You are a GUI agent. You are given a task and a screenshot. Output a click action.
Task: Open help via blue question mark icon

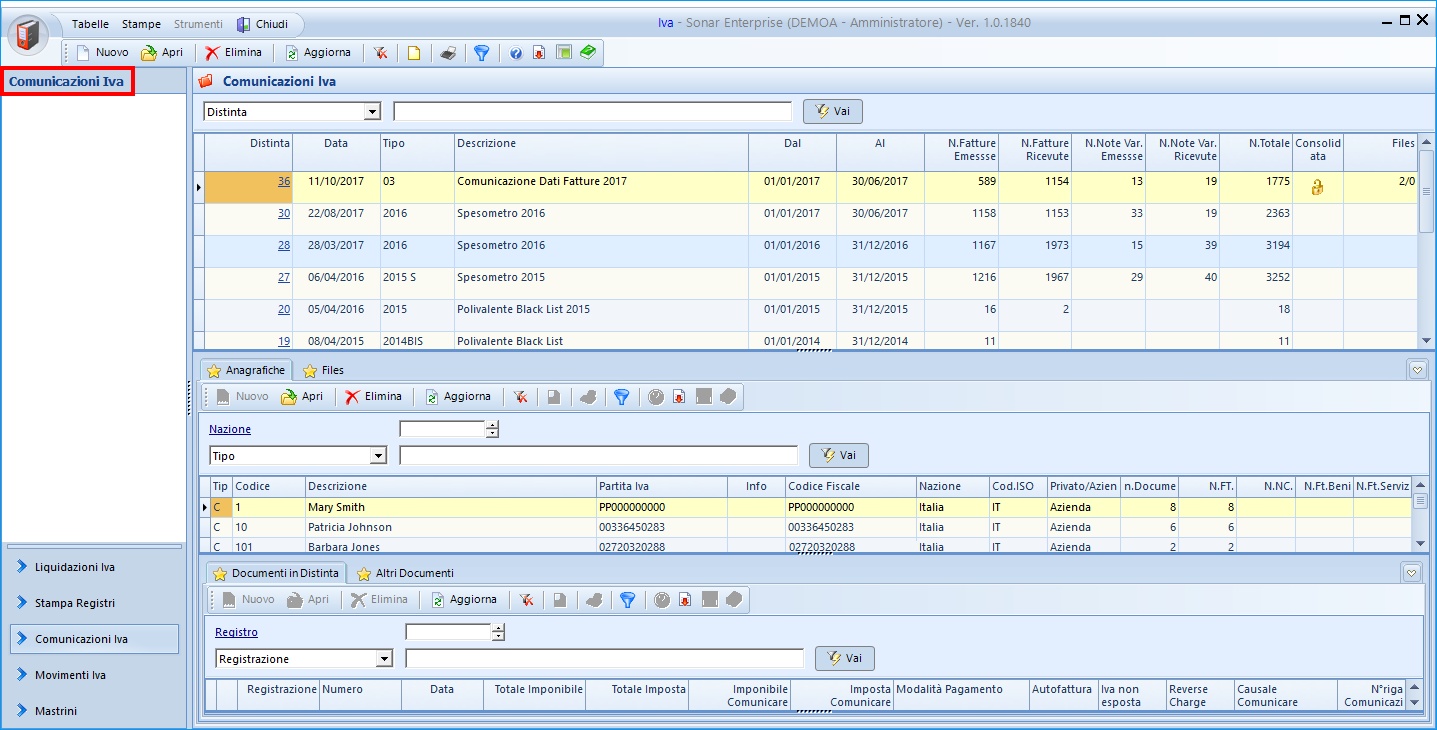(516, 53)
